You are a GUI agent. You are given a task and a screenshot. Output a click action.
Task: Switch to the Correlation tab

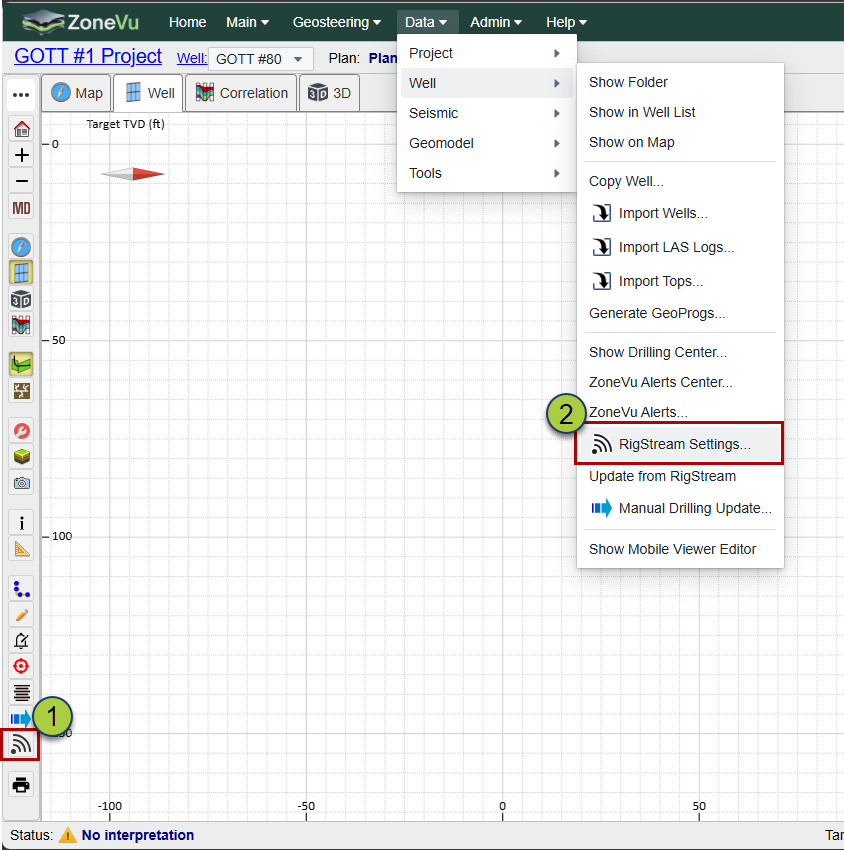pyautogui.click(x=241, y=93)
